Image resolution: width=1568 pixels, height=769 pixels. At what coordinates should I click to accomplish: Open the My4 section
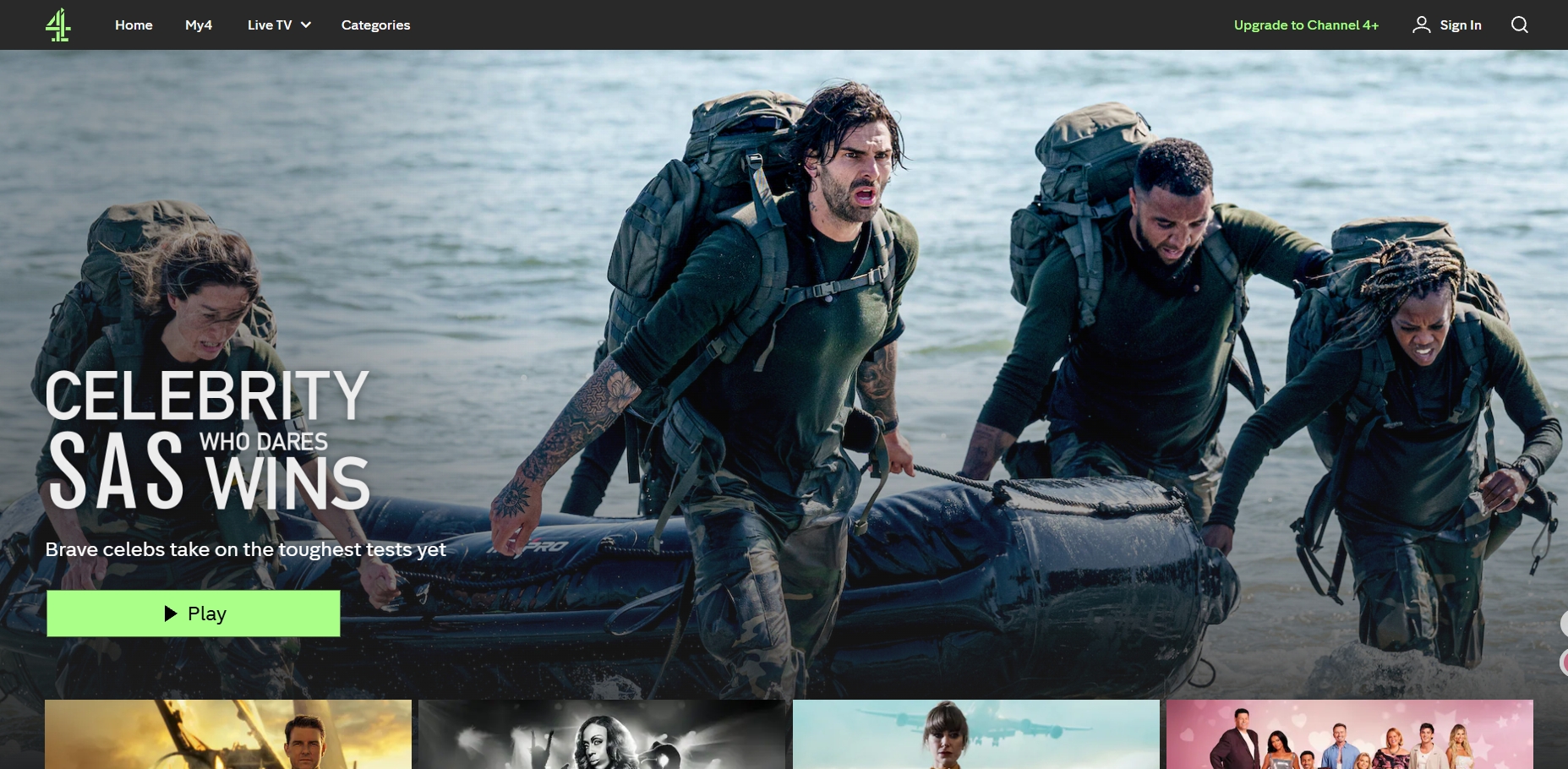click(199, 25)
